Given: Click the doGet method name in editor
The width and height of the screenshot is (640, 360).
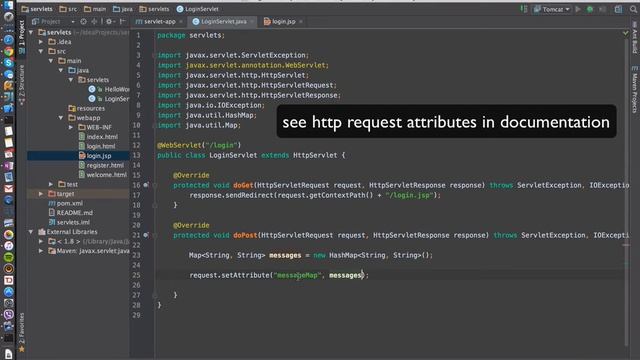Looking at the screenshot, I should pyautogui.click(x=243, y=185).
